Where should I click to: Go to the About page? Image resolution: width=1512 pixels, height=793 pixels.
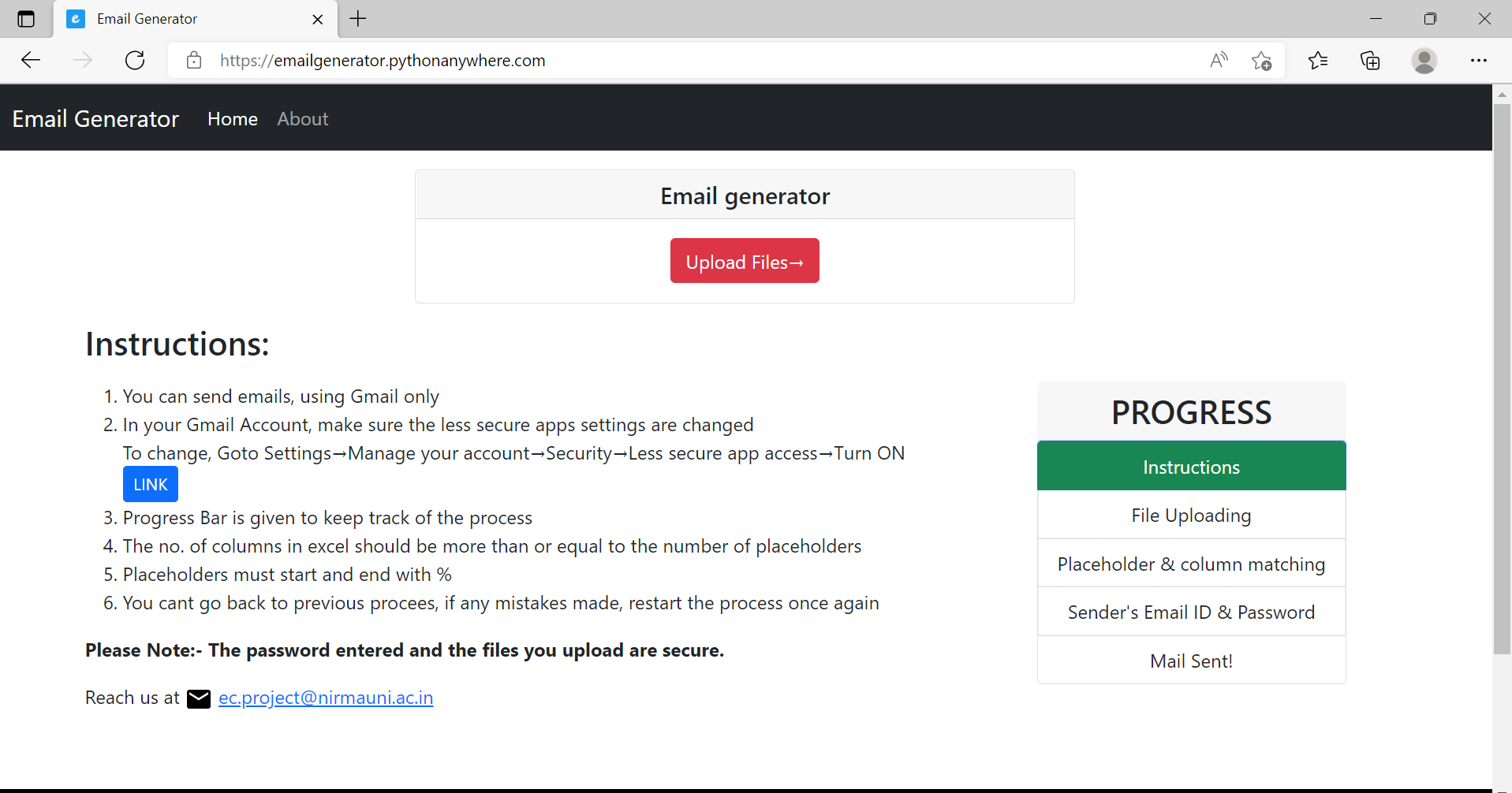303,119
